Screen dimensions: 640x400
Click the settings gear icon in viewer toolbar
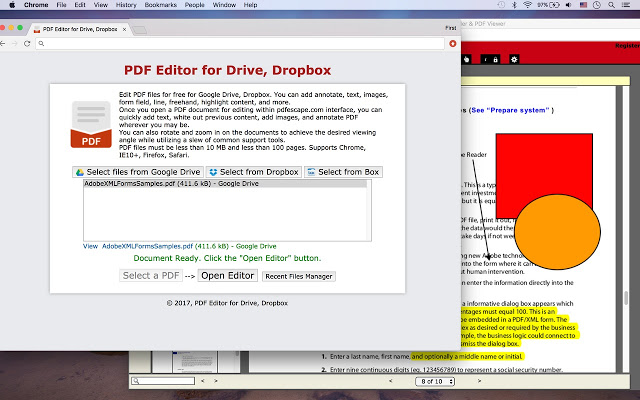click(x=514, y=59)
